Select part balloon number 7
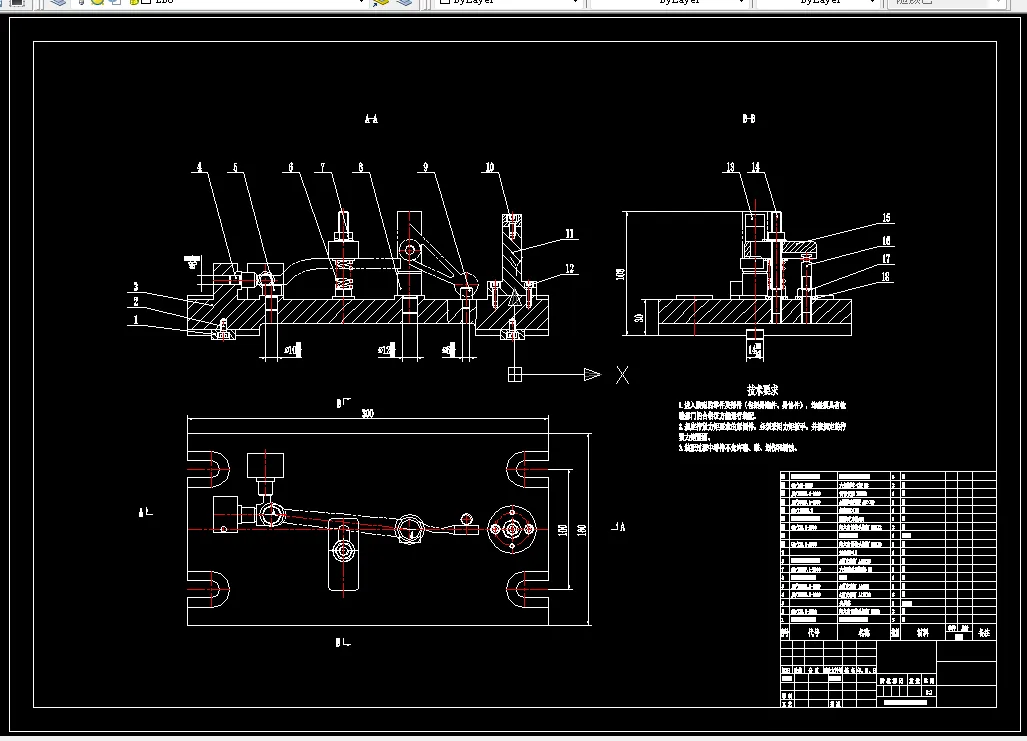This screenshot has height=741, width=1027. [x=322, y=167]
